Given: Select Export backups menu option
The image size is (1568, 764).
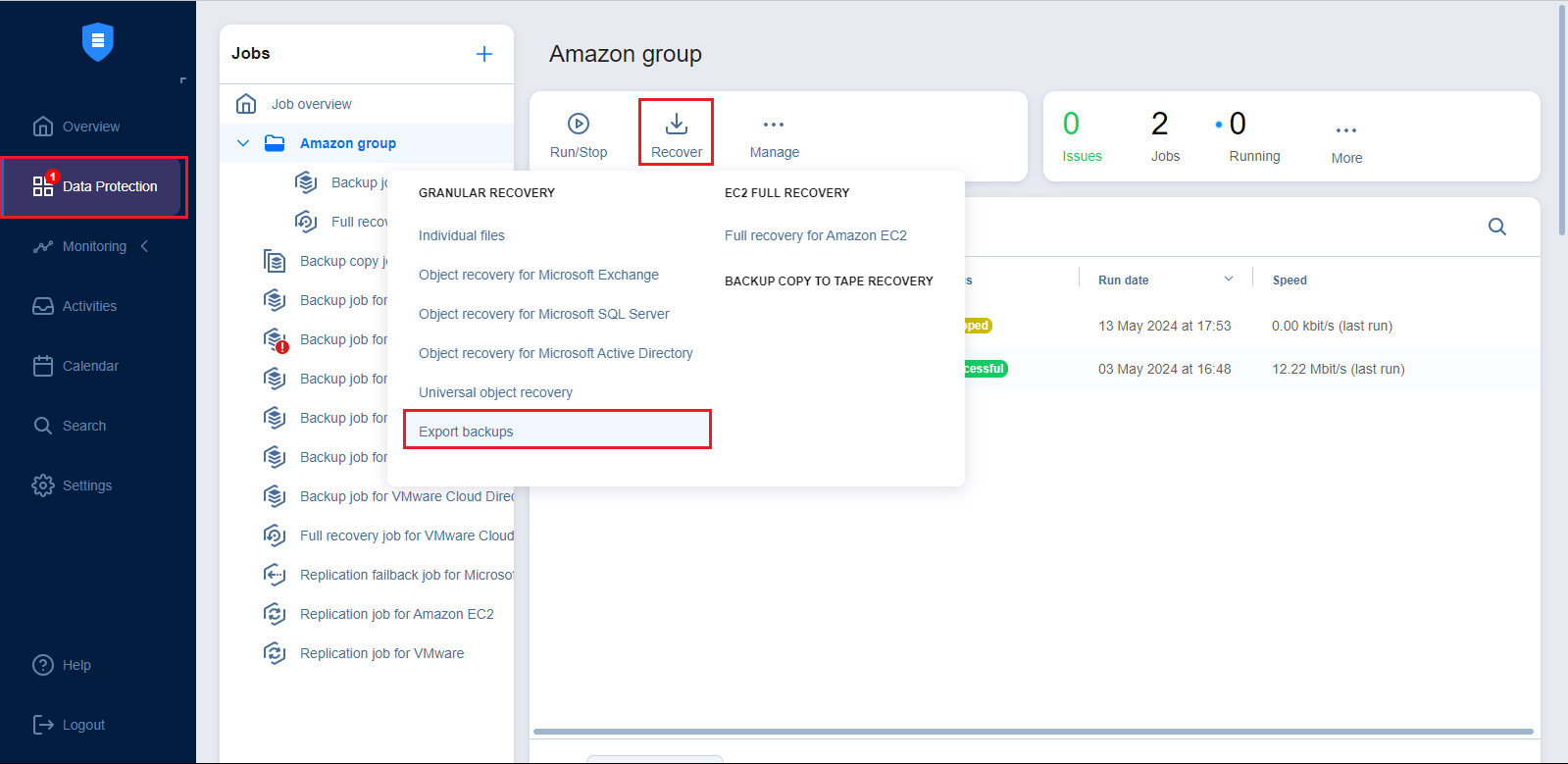Looking at the screenshot, I should 466,432.
